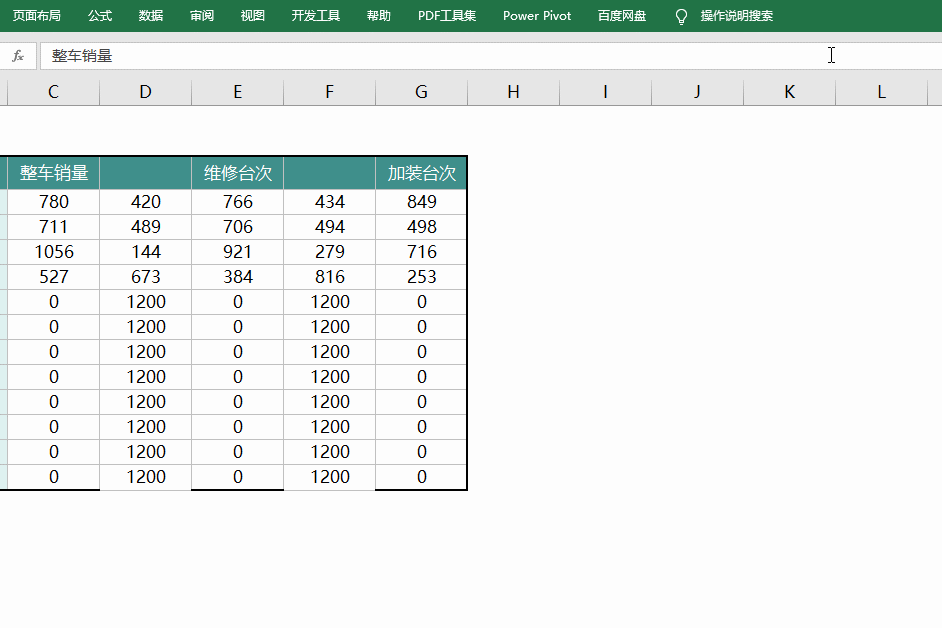This screenshot has height=628, width=942.
Task: Click the cell containing 420
Action: (145, 202)
